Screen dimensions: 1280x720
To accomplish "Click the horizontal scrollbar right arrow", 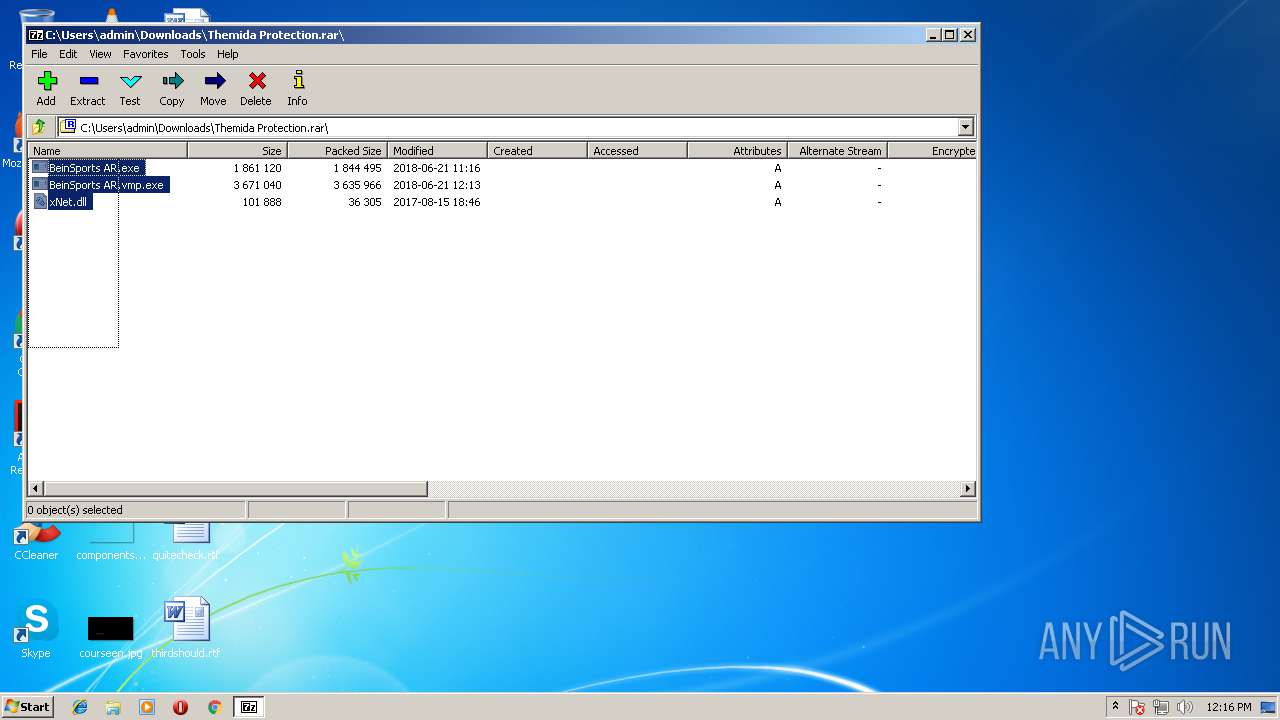I will tap(968, 489).
